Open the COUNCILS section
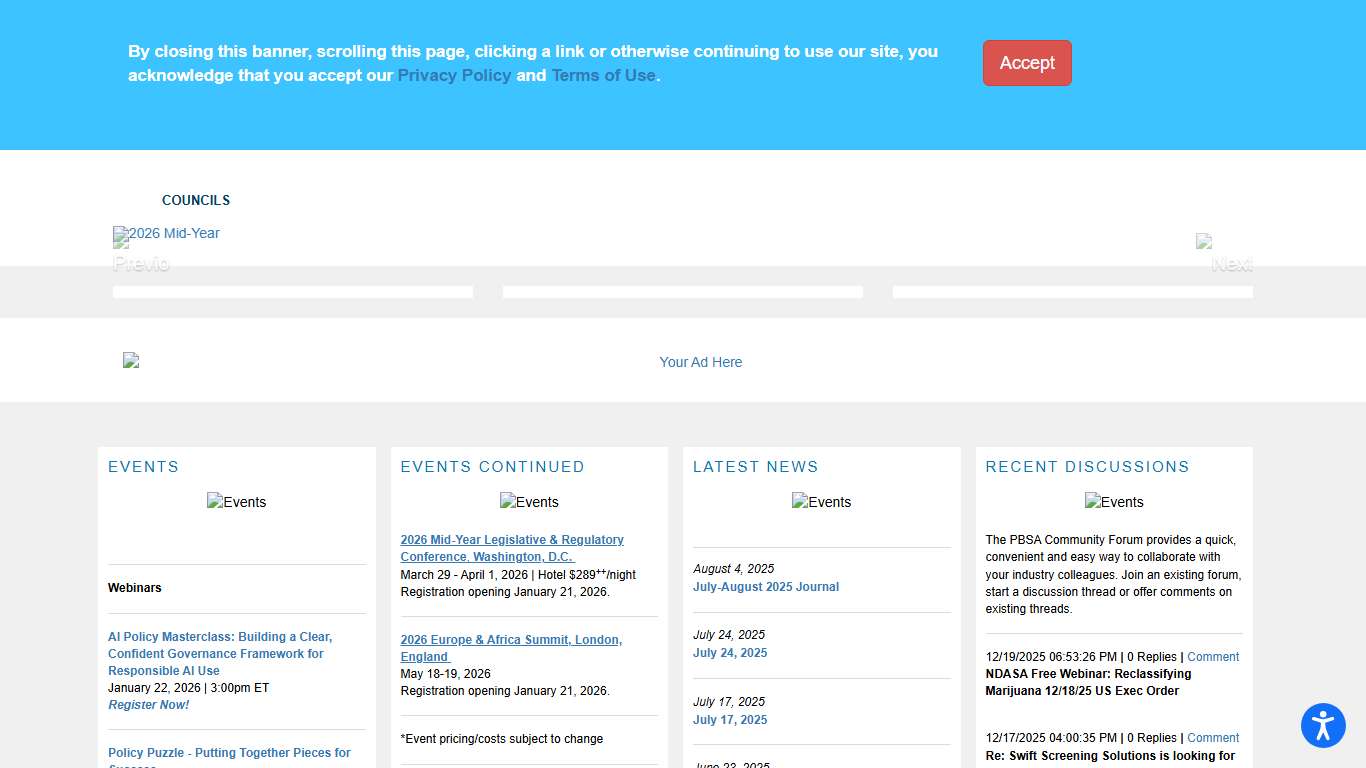The height and width of the screenshot is (768, 1366). coord(196,200)
